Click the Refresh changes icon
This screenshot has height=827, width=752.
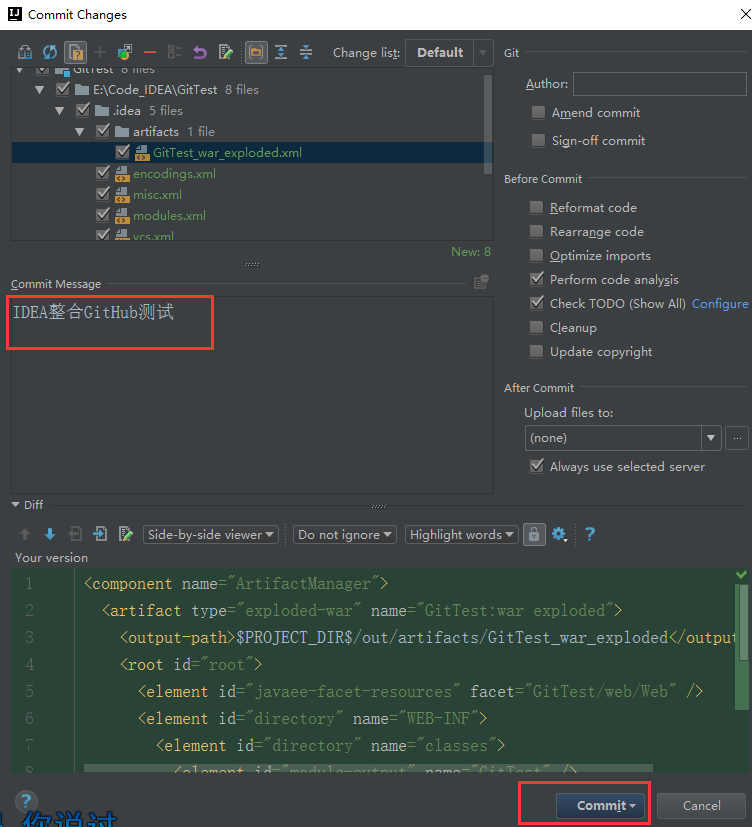[x=50, y=52]
